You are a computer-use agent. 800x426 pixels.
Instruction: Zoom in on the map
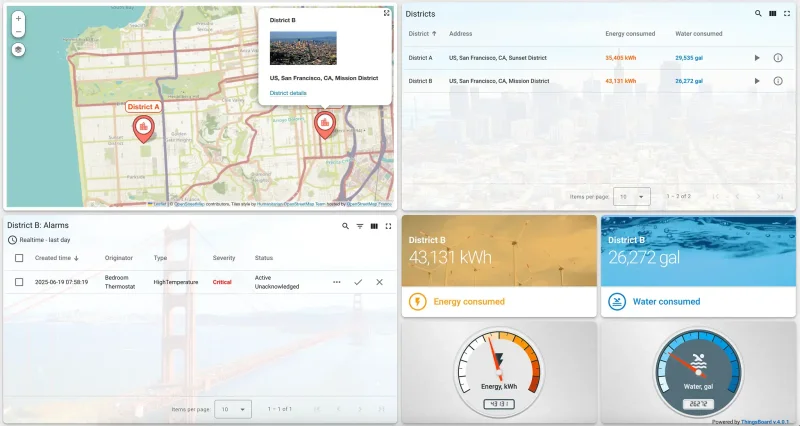18,18
